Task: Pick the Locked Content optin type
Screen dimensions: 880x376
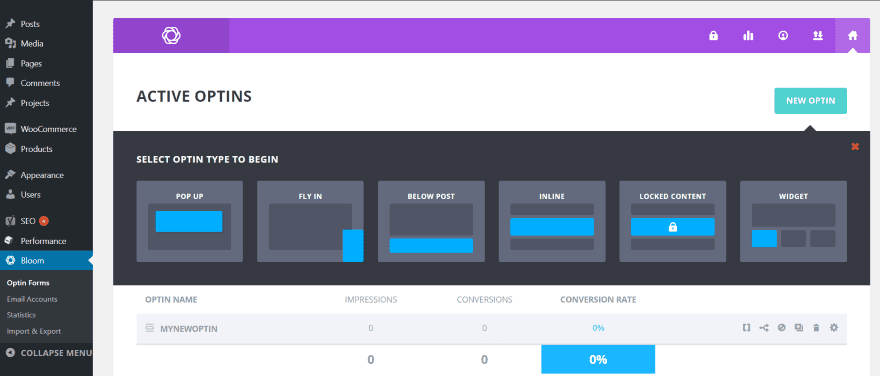Action: [672, 221]
